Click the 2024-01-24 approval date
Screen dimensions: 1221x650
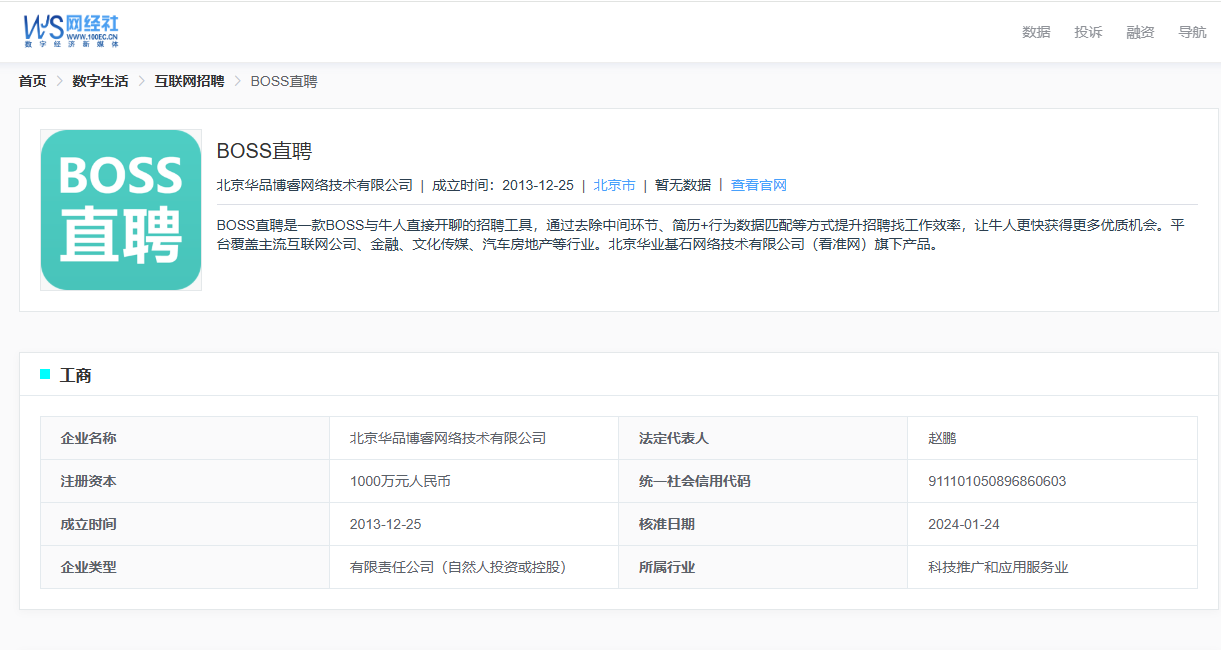point(964,524)
